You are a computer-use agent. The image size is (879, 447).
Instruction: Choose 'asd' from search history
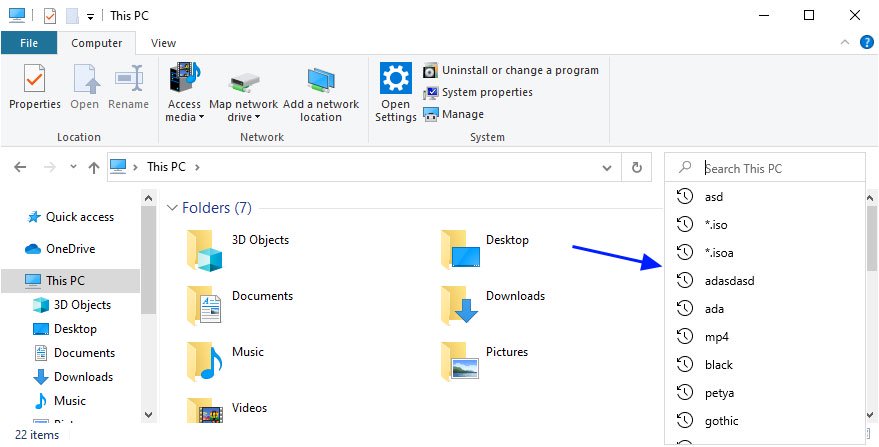(765, 197)
